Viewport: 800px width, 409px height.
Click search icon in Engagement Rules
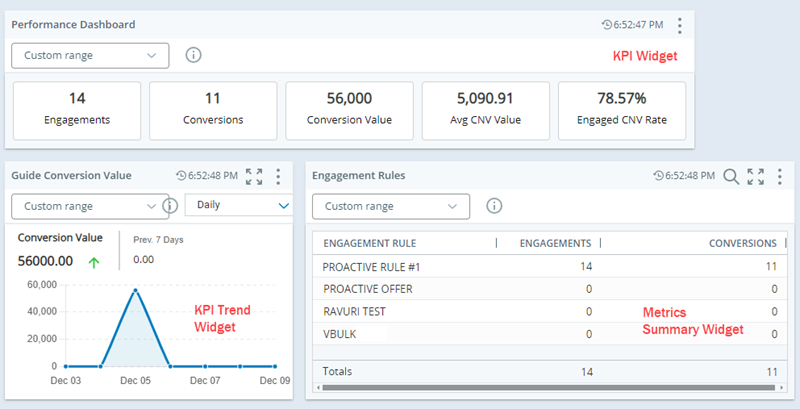click(x=731, y=176)
